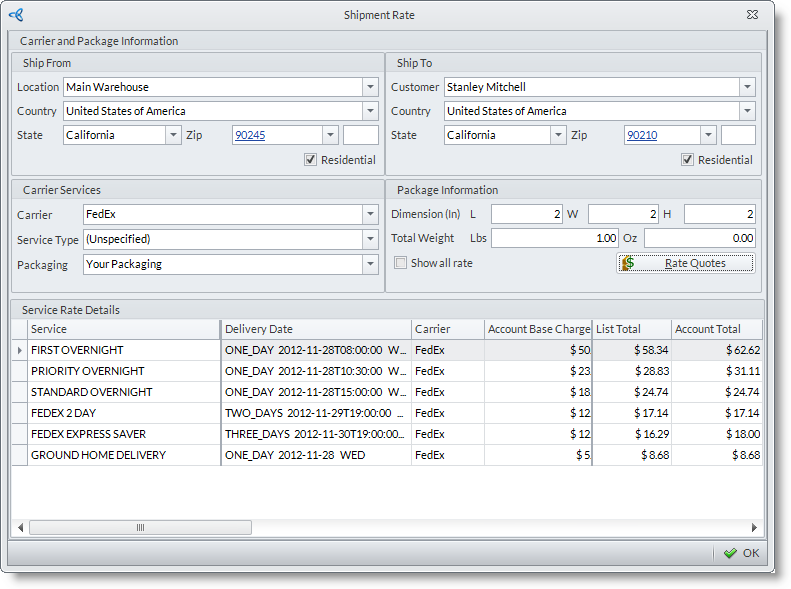Click the app logo icon in title bar
Viewport: 791px width, 589px height.
[x=15, y=15]
